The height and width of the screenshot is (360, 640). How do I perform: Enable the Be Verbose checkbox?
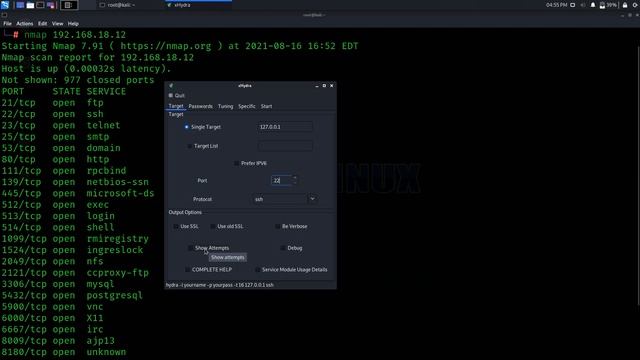pyautogui.click(x=278, y=226)
